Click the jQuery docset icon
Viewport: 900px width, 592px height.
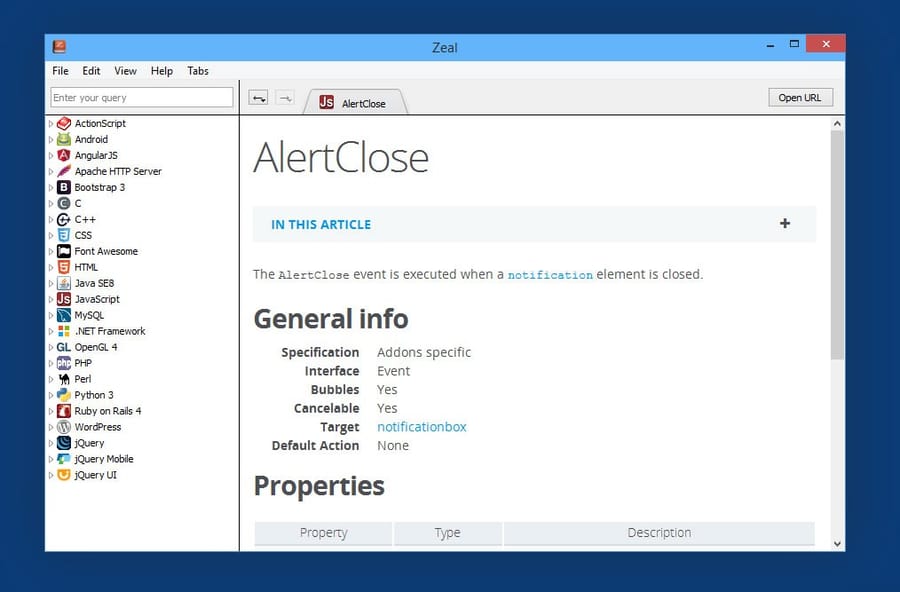[x=64, y=443]
